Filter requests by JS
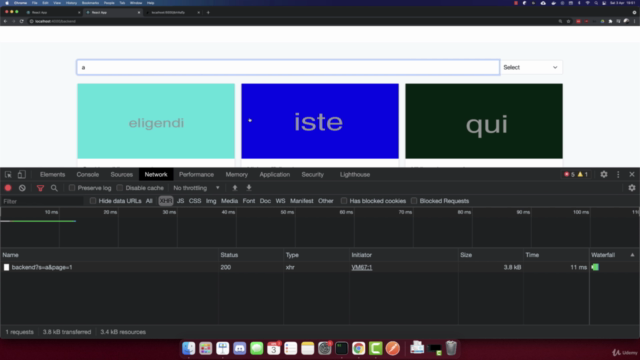 pos(180,201)
